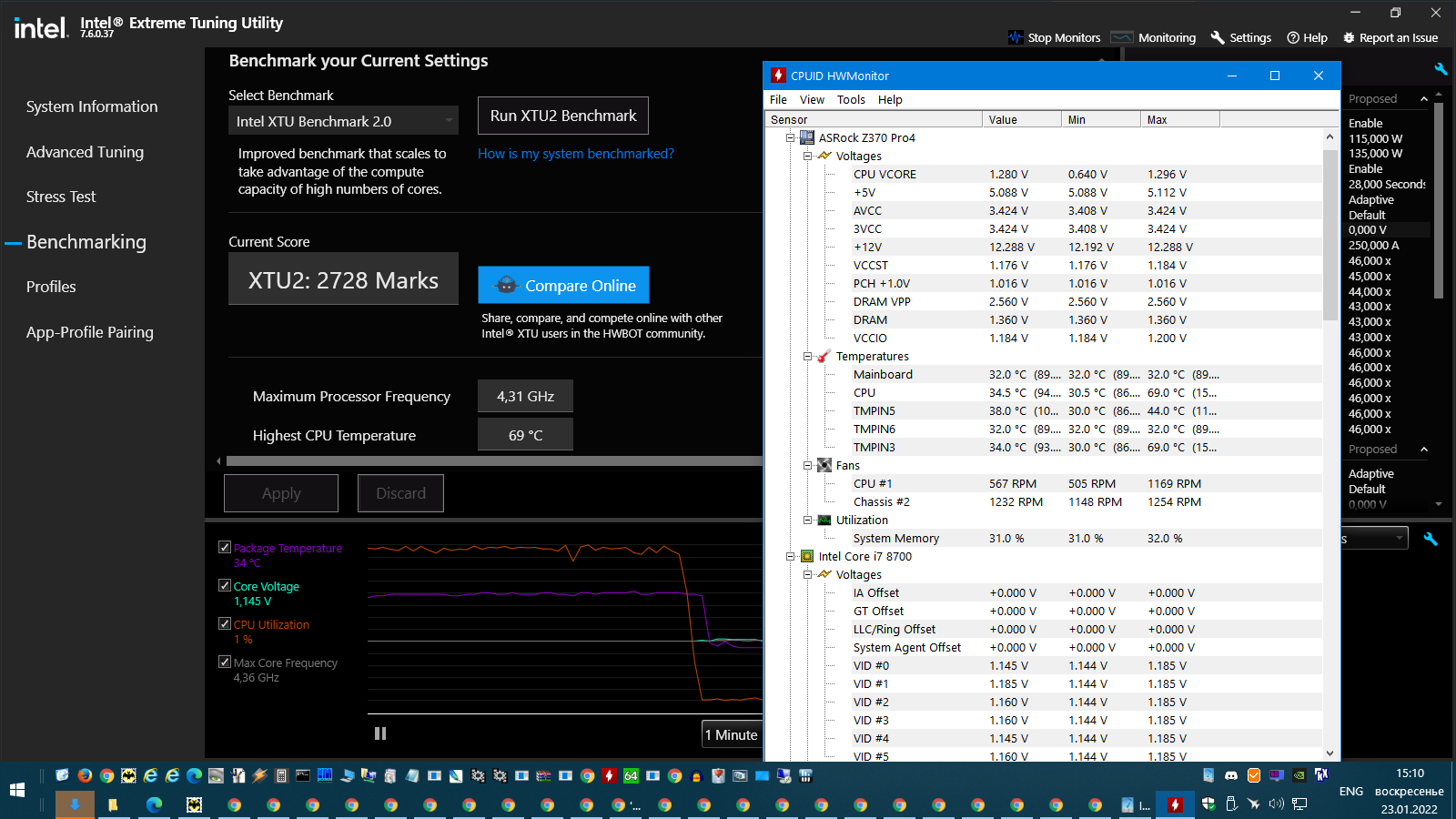Screen dimensions: 1456x819
Task: Click the Apply button
Action: pos(281,493)
